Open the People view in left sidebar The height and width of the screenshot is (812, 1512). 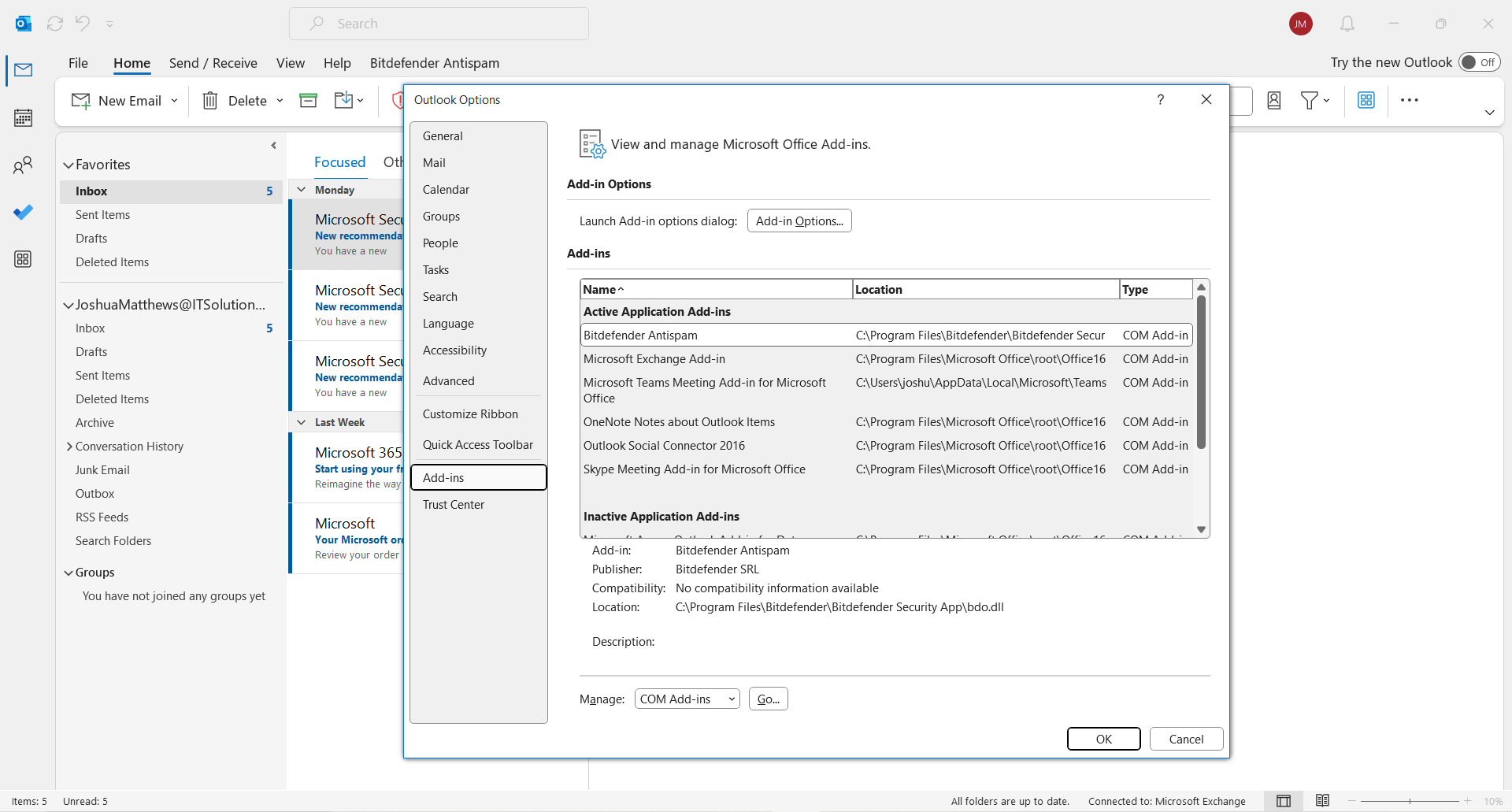24,165
